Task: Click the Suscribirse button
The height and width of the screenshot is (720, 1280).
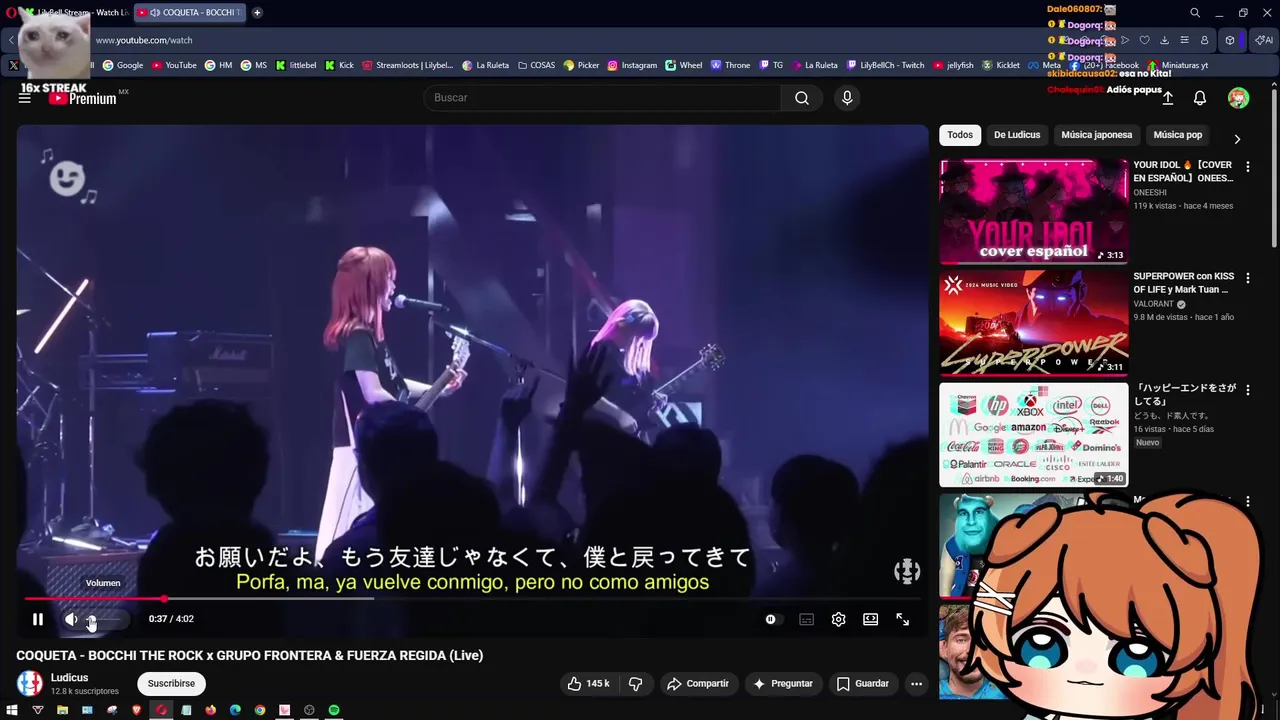Action: click(x=171, y=684)
